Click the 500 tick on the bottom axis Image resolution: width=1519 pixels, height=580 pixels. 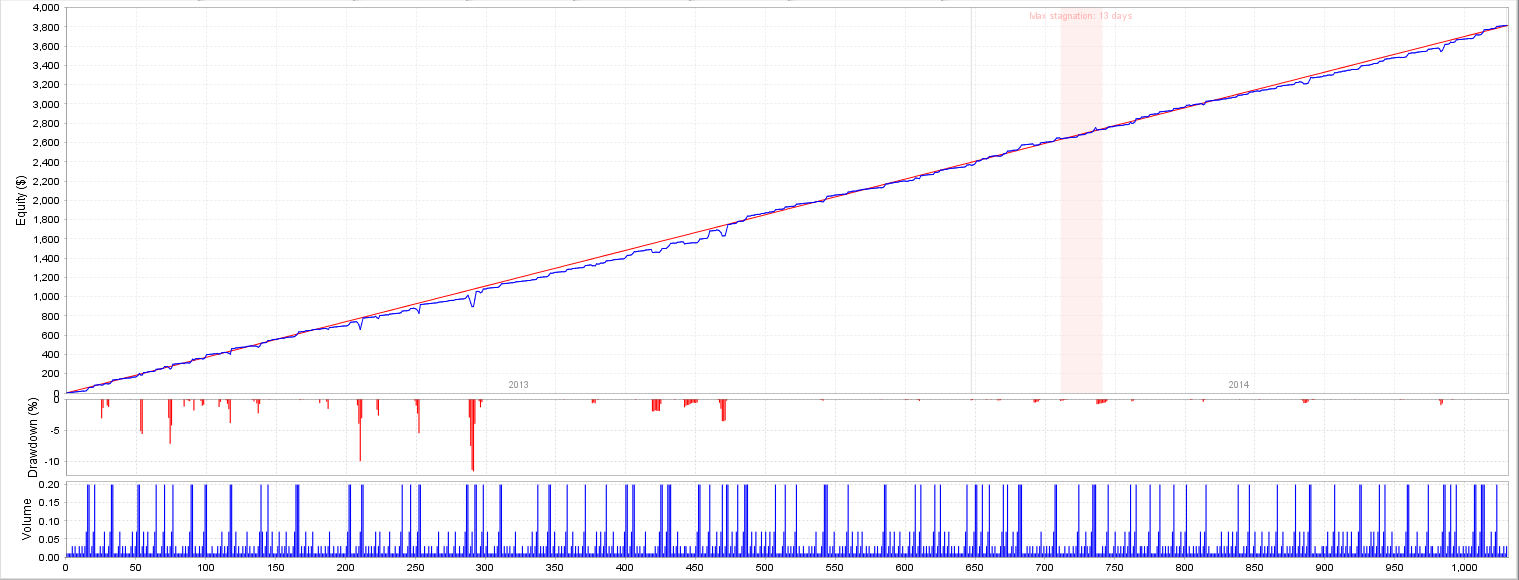[765, 569]
